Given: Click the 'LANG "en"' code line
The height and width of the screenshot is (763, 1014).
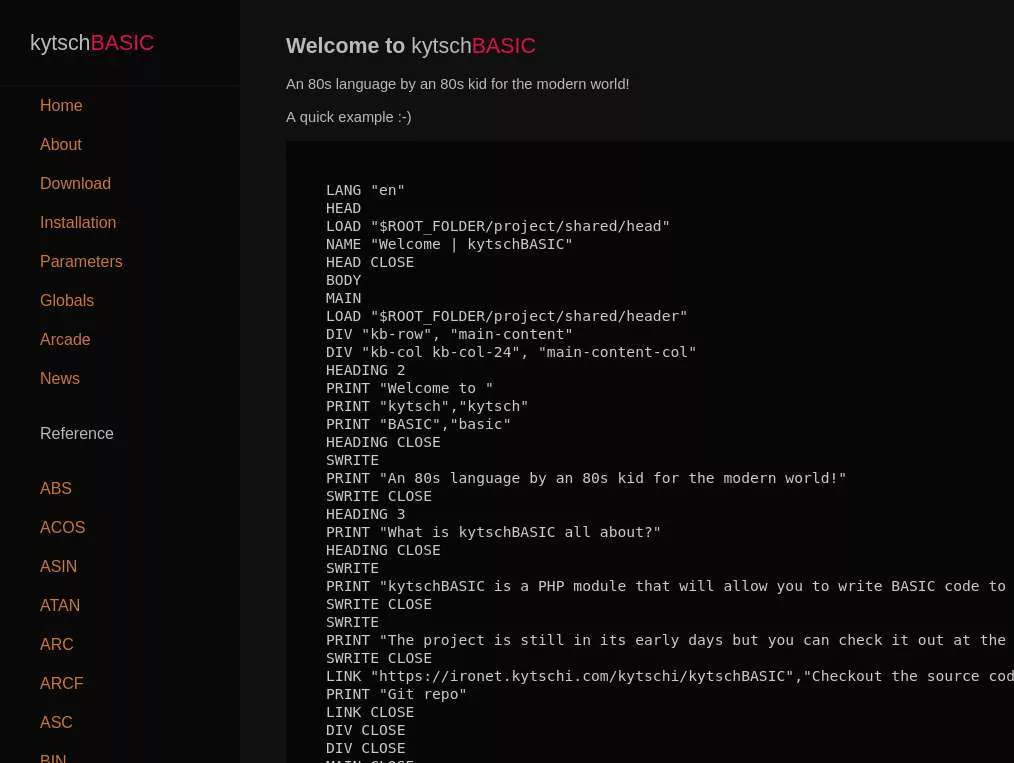Looking at the screenshot, I should [x=365, y=190].
